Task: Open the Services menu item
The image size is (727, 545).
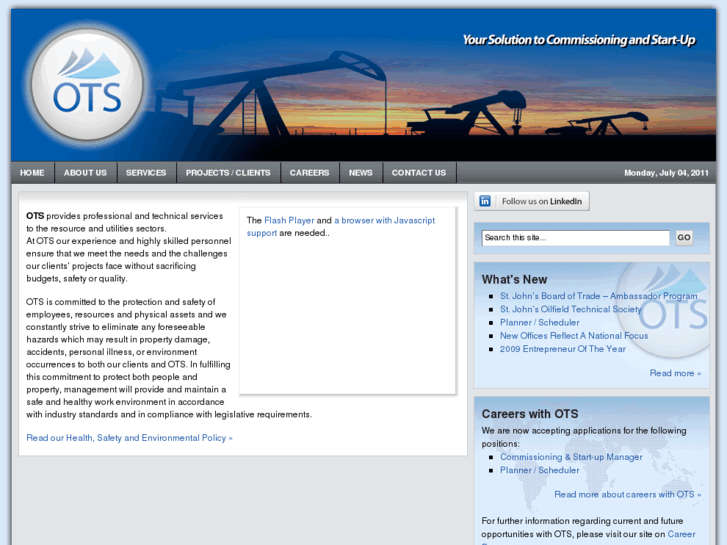Action: pos(146,173)
